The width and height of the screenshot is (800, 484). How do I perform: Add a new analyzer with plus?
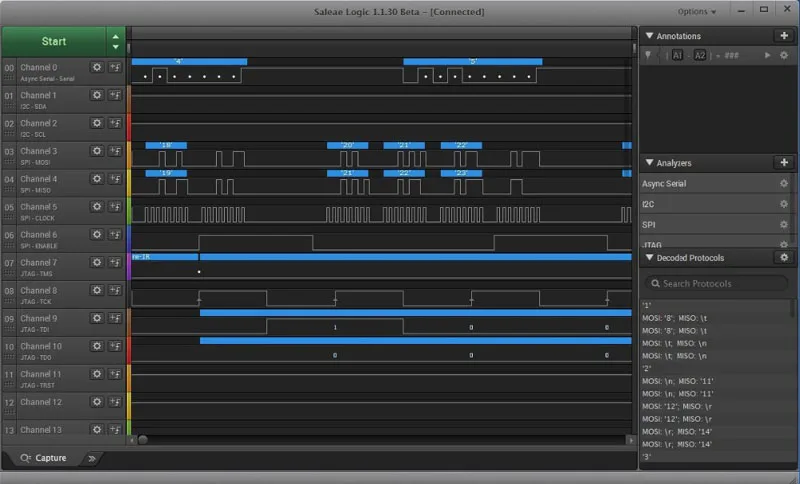pyautogui.click(x=784, y=163)
